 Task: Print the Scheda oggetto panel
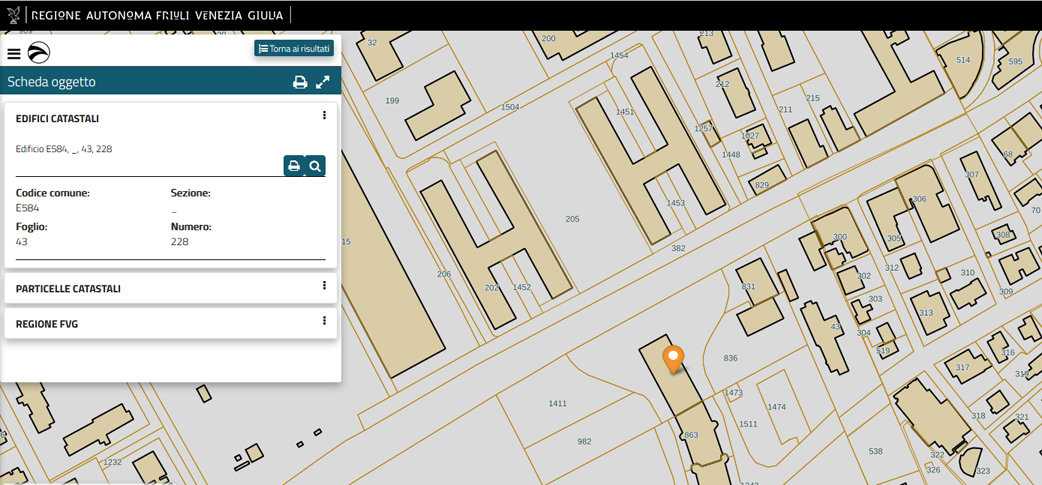click(x=299, y=82)
